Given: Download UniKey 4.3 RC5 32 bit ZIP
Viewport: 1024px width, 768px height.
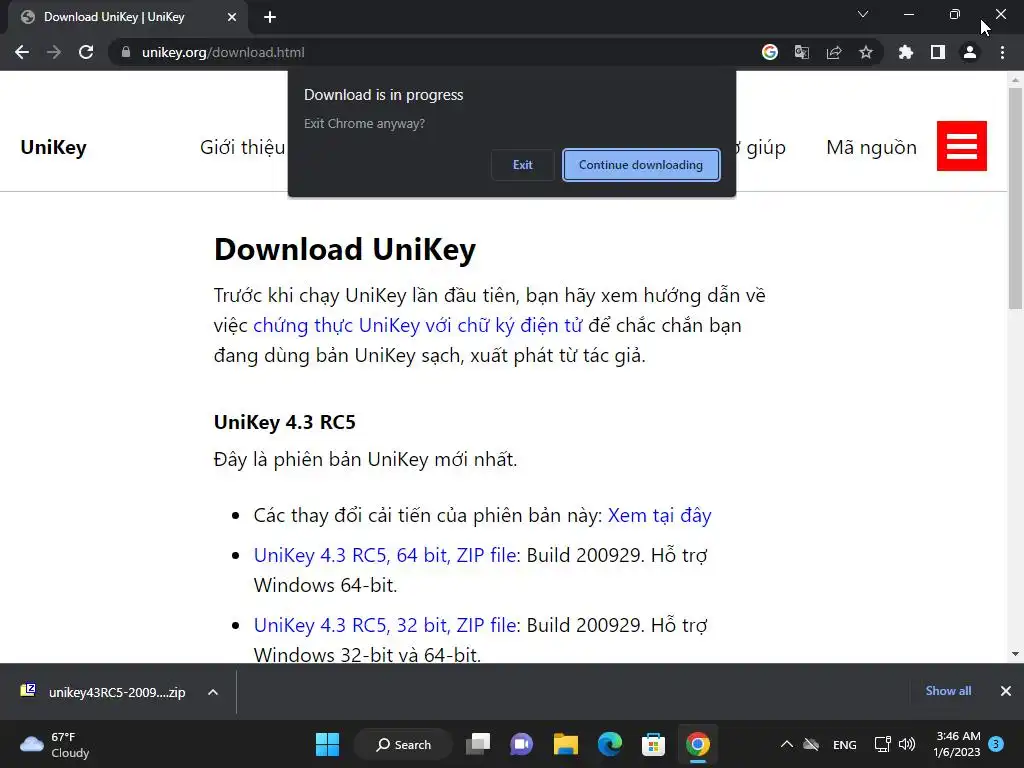Looking at the screenshot, I should coord(385,625).
